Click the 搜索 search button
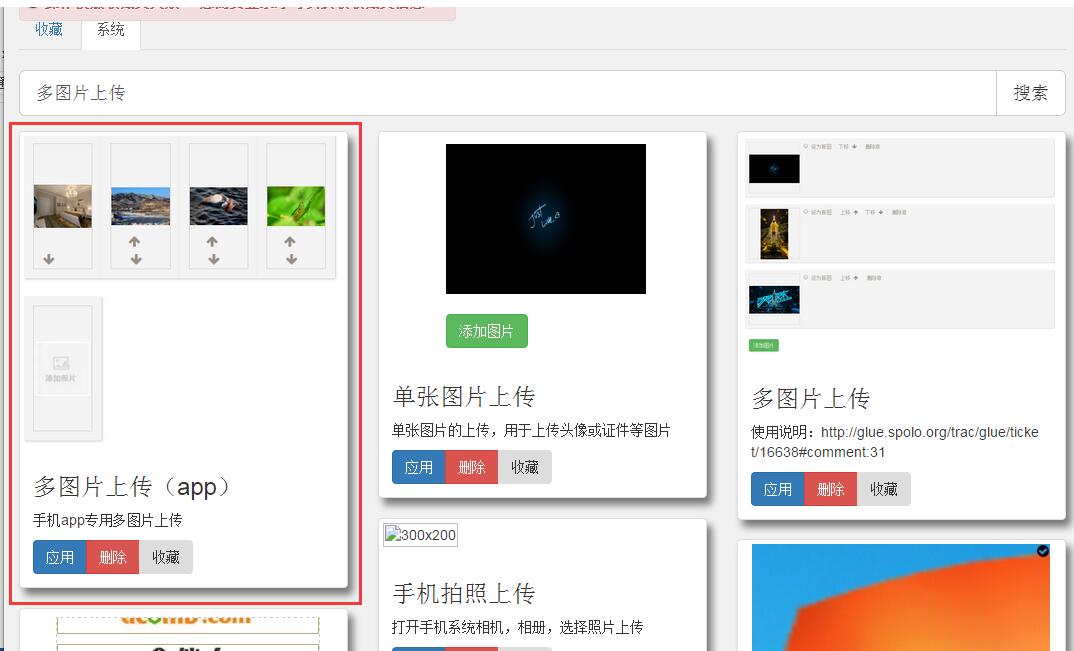1074x651 pixels. coord(1030,93)
